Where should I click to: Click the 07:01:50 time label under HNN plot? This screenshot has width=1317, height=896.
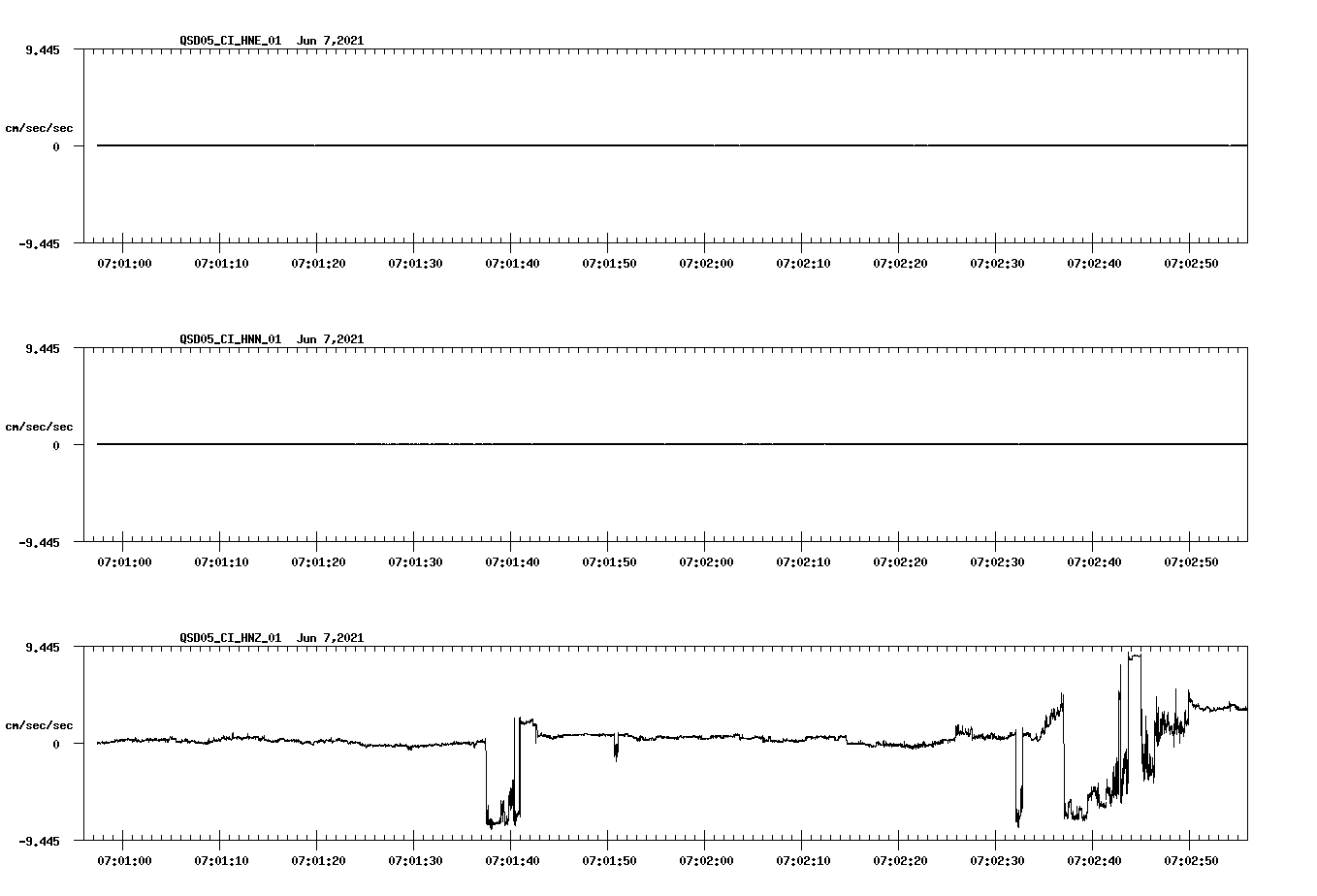(x=609, y=561)
